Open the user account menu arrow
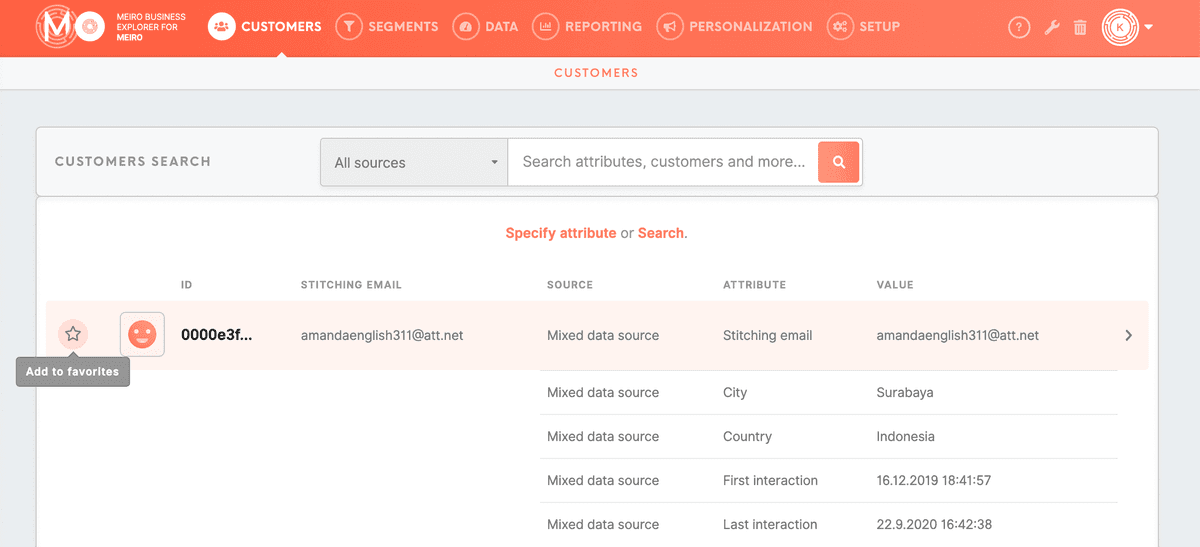This screenshot has height=547, width=1200. (x=1148, y=27)
